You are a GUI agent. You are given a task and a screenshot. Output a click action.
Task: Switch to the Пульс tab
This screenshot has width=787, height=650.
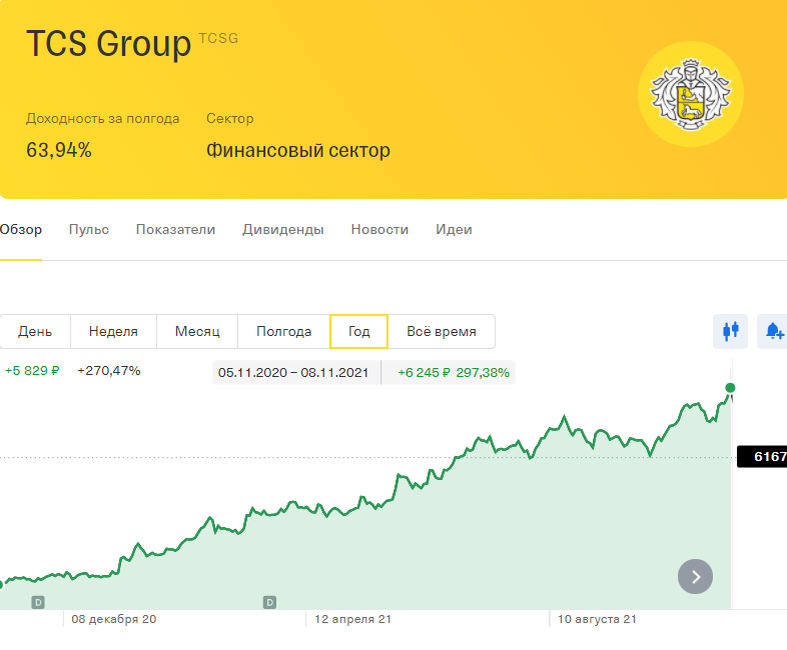[x=89, y=229]
